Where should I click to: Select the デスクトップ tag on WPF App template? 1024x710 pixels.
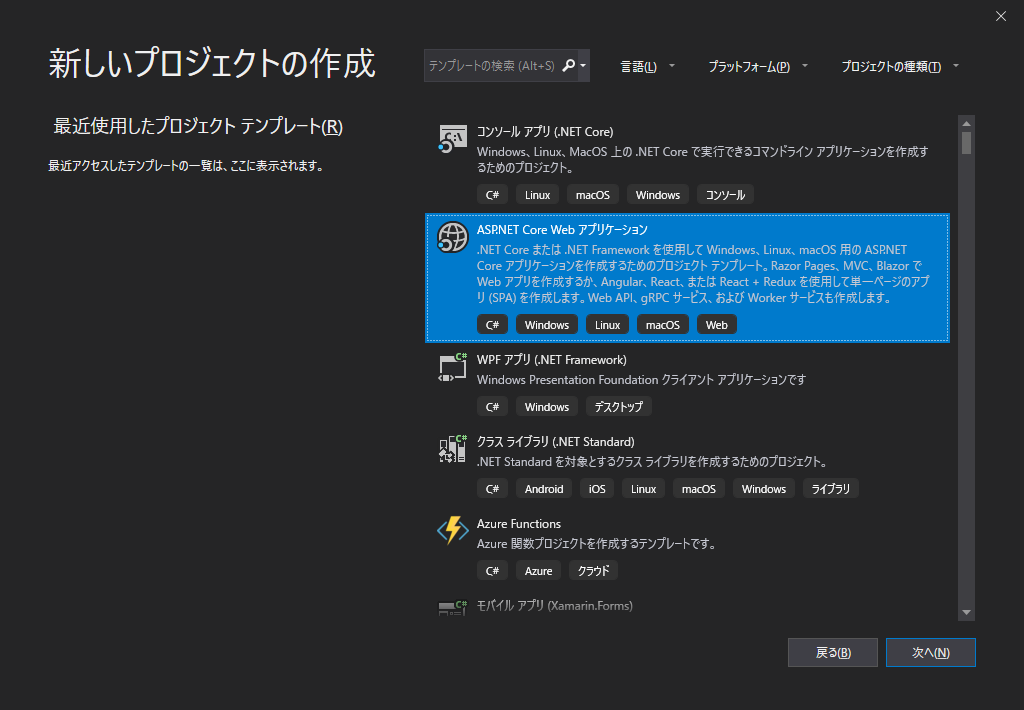(x=618, y=406)
